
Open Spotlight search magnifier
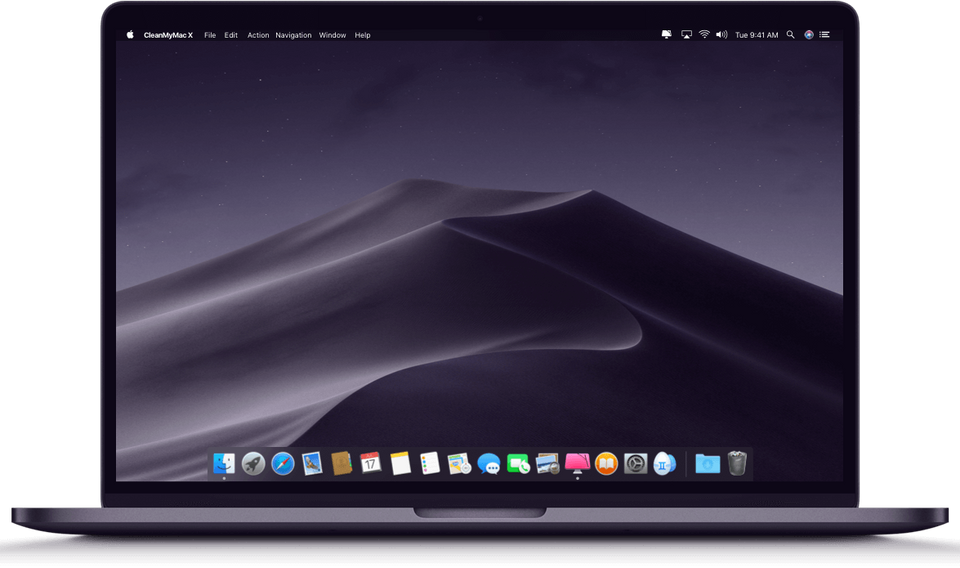[790, 35]
